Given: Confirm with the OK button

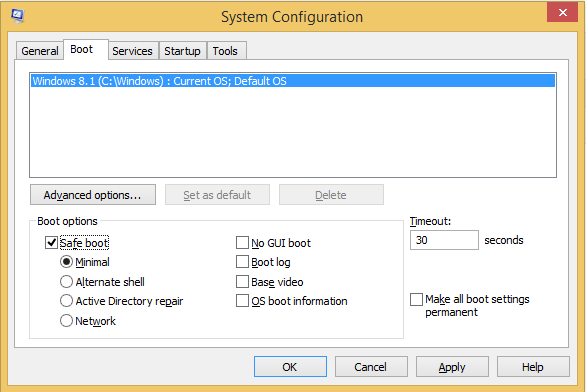Looking at the screenshot, I should (290, 367).
